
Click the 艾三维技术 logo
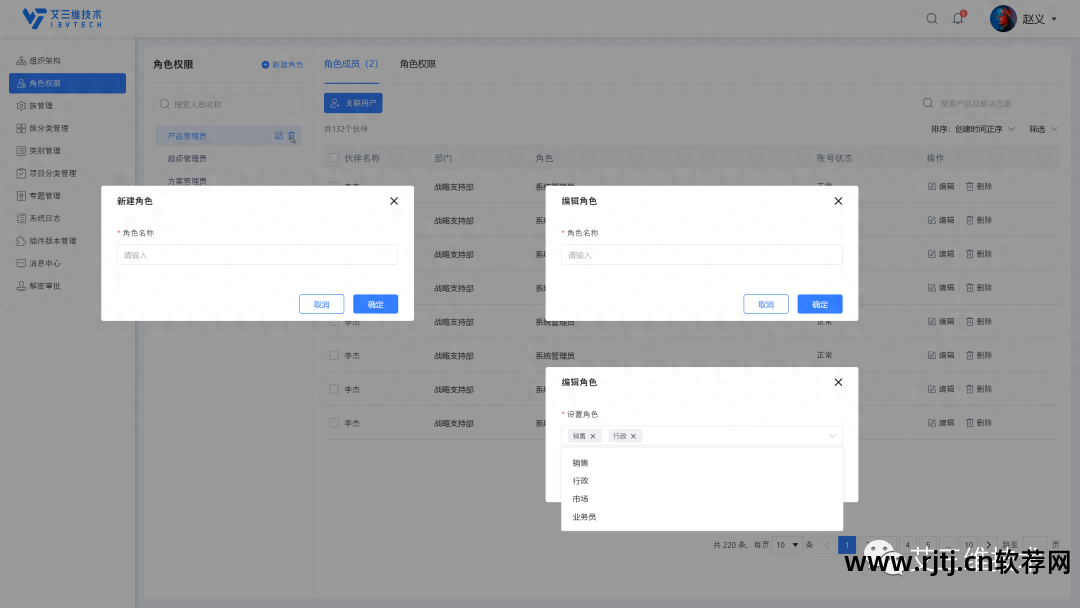point(62,19)
